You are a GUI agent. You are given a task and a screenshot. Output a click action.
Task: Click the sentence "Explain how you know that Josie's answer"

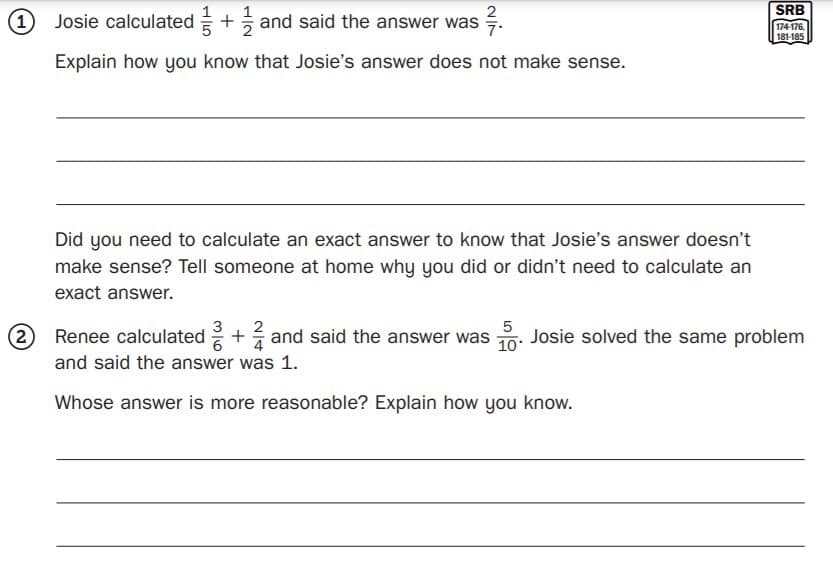[x=340, y=62]
